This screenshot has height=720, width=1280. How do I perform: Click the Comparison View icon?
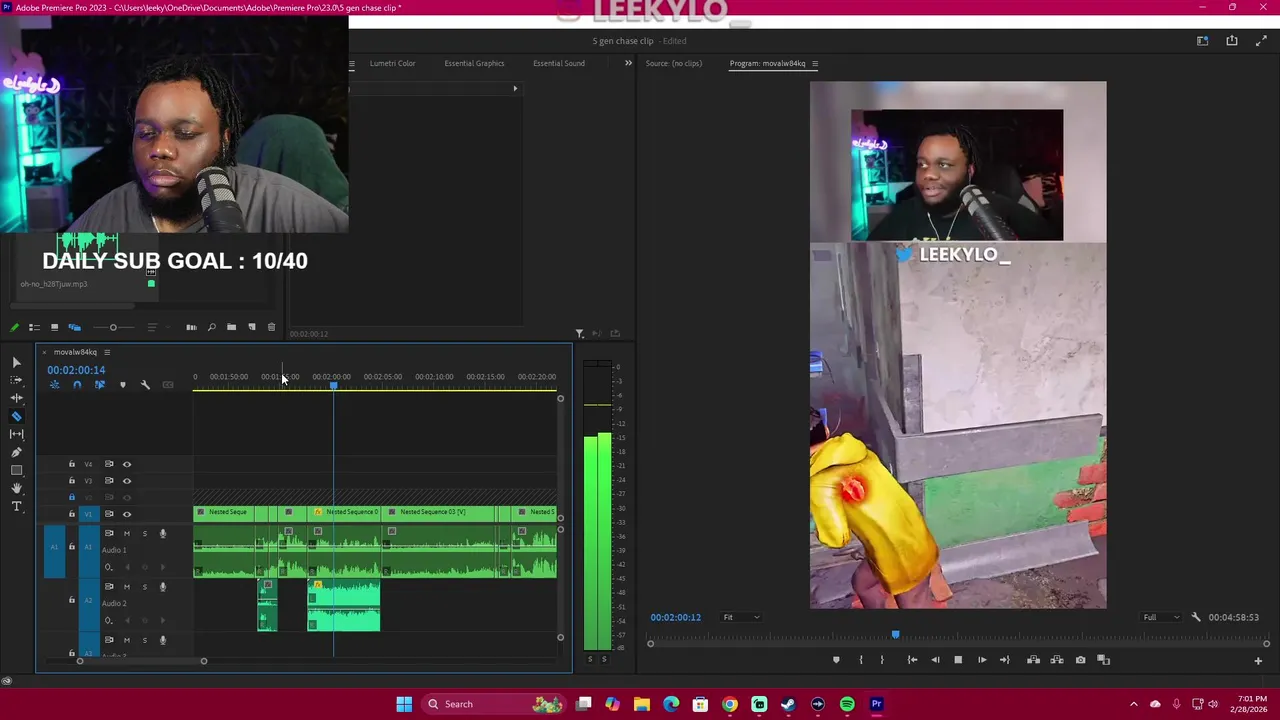point(1103,660)
